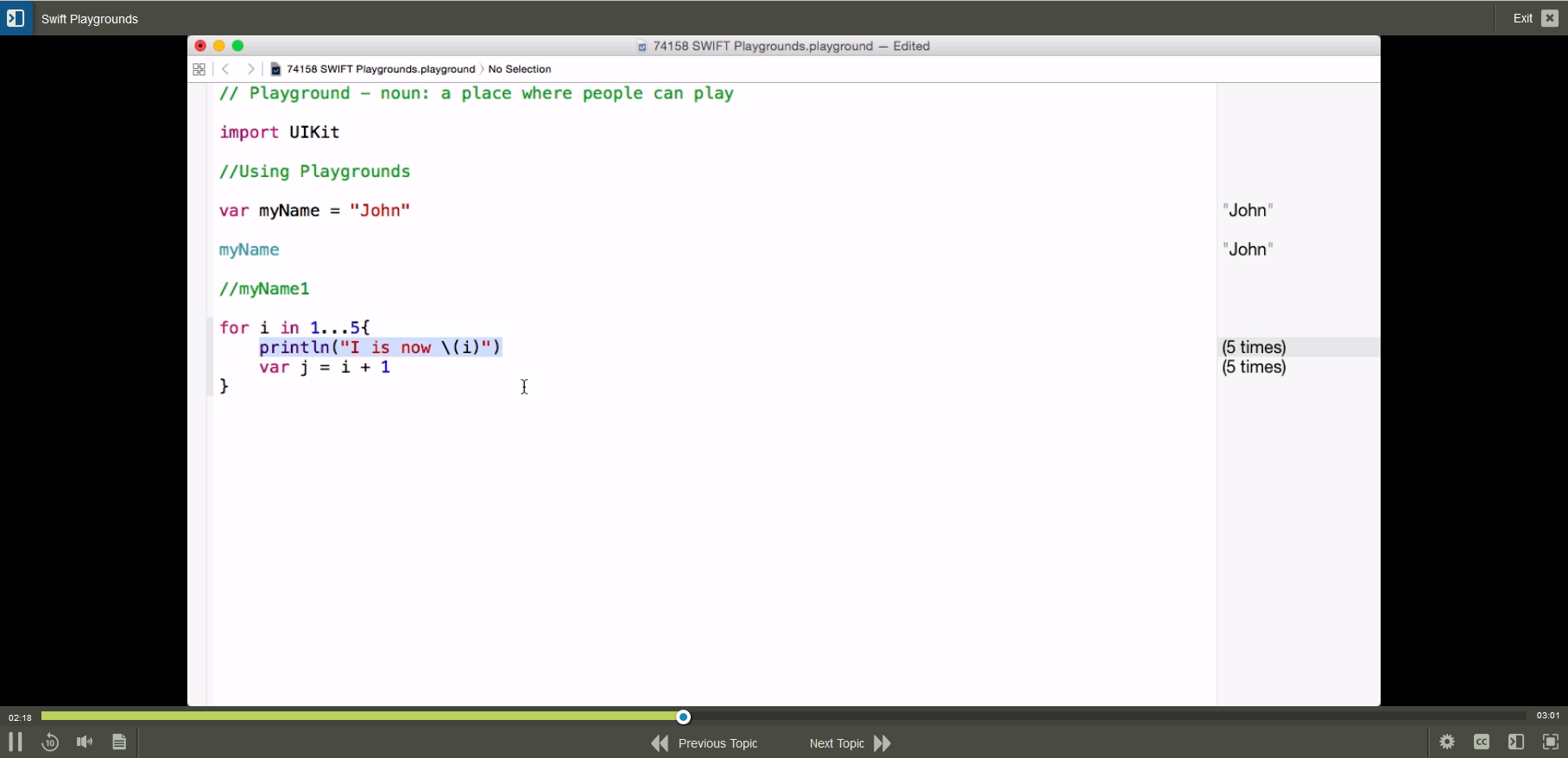
Task: Go to Previous Topic
Action: [x=705, y=743]
